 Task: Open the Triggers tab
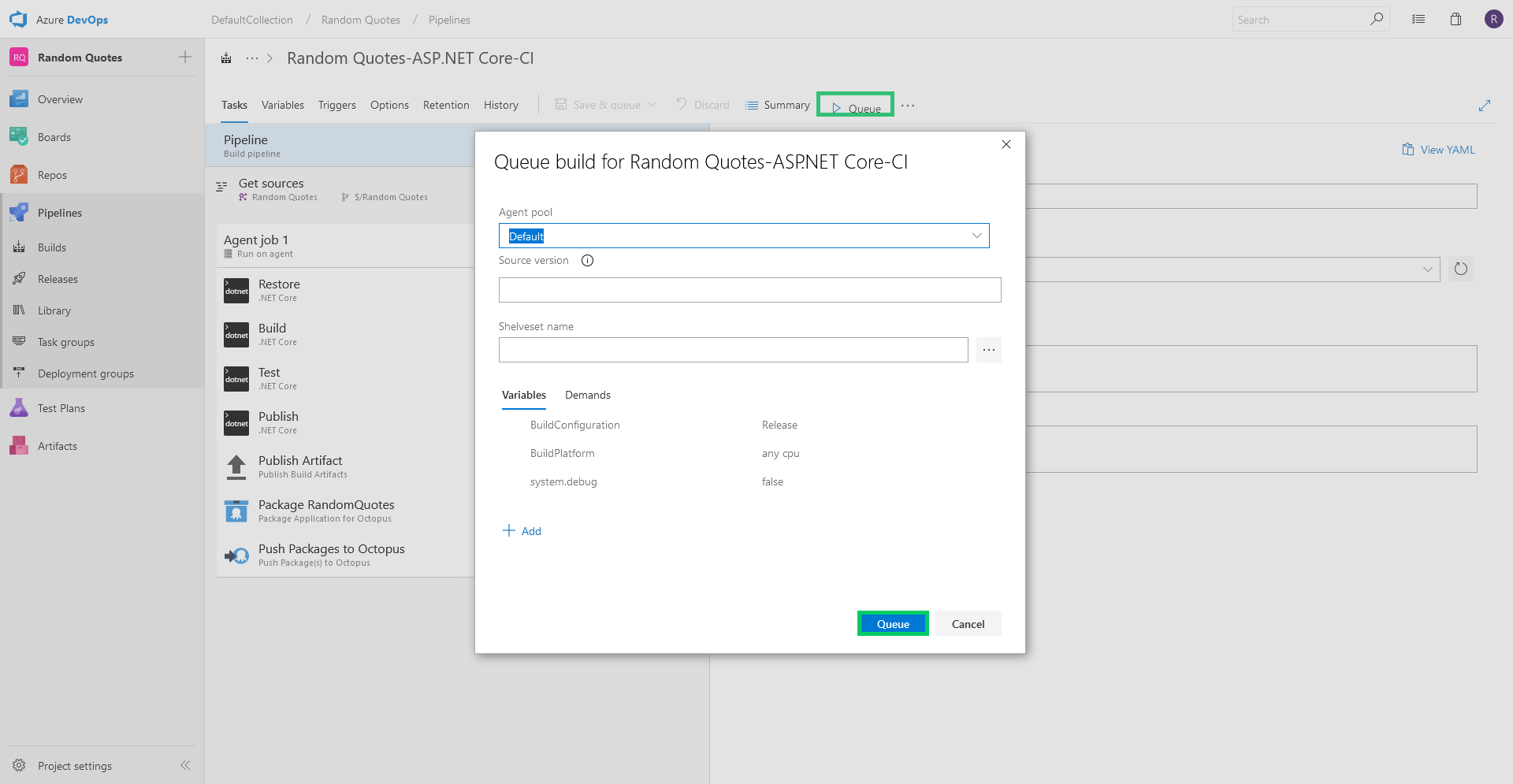tap(337, 106)
